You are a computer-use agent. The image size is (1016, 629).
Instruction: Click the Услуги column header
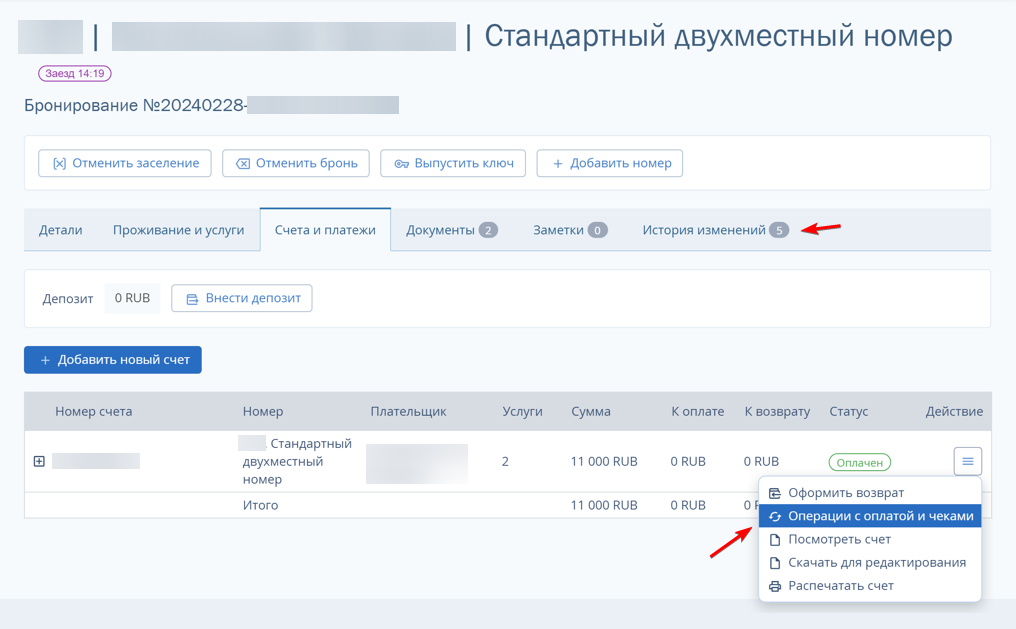click(x=522, y=411)
